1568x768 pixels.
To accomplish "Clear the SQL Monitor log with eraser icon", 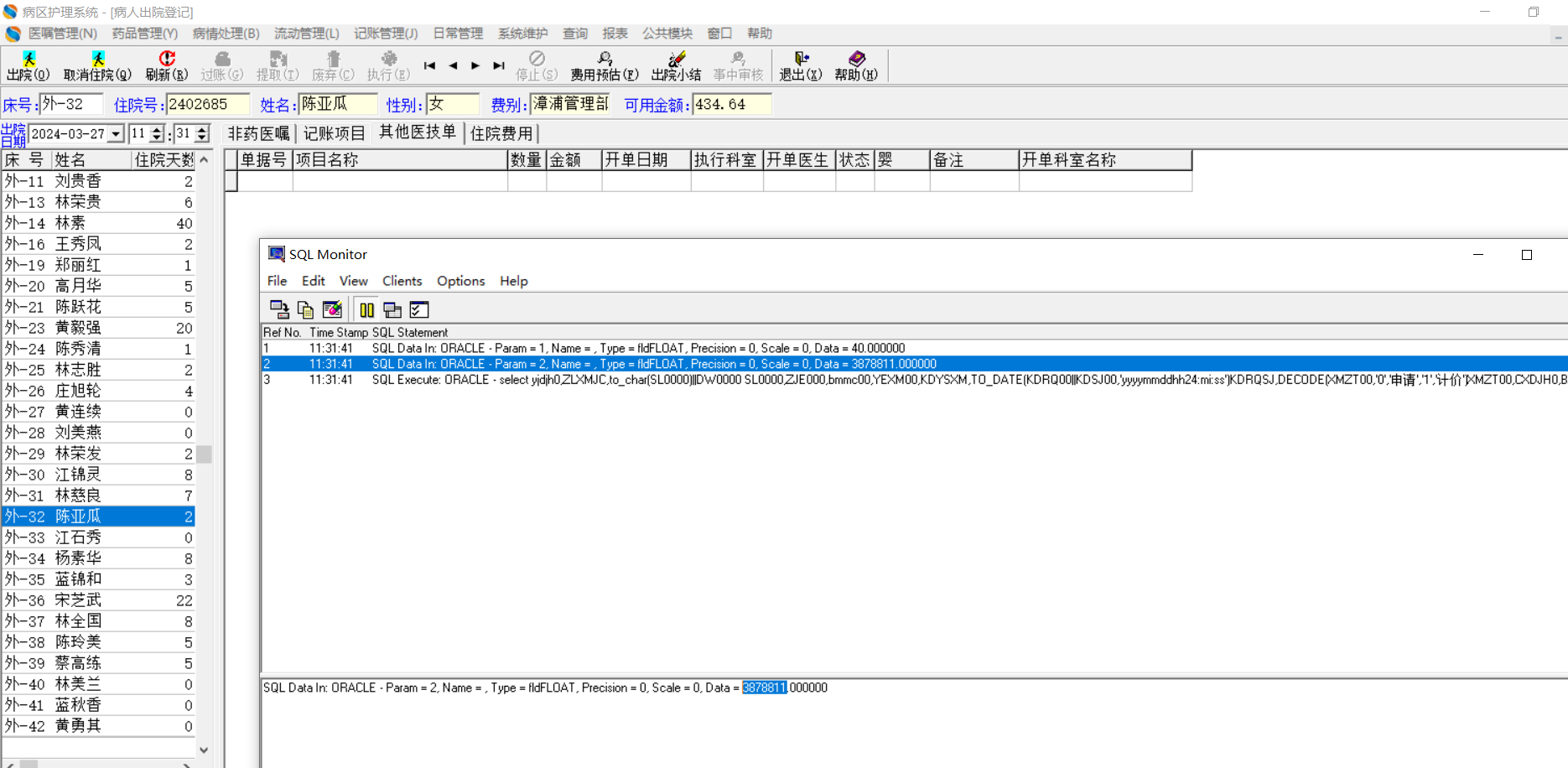I will click(x=332, y=309).
